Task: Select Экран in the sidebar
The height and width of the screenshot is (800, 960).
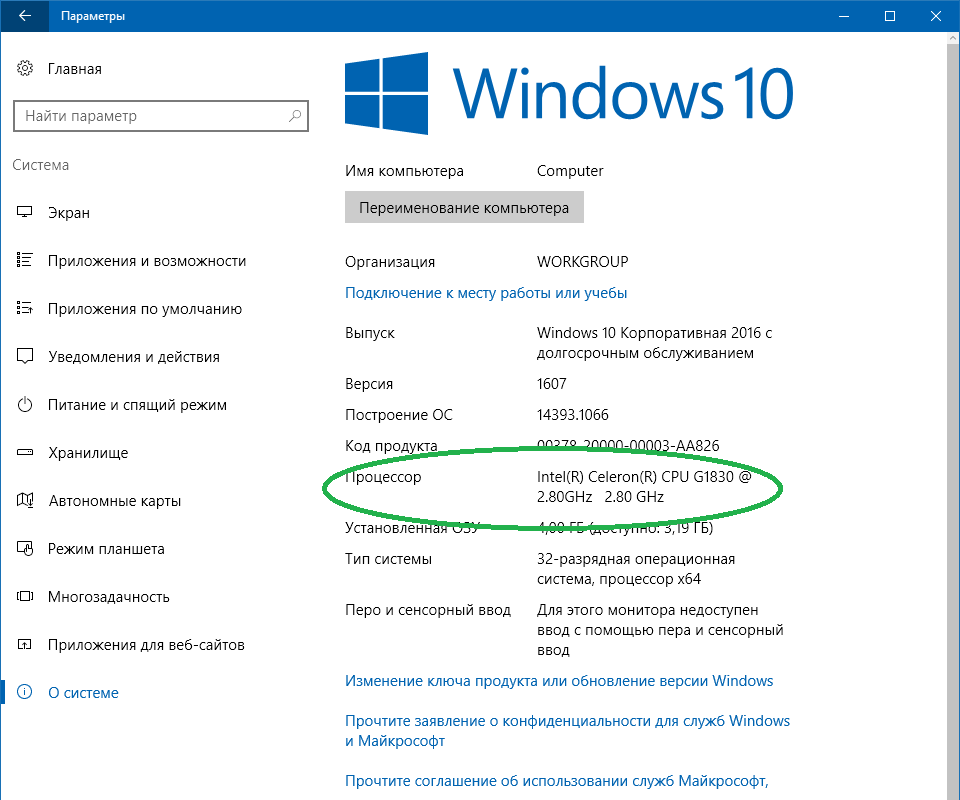Action: click(x=69, y=213)
